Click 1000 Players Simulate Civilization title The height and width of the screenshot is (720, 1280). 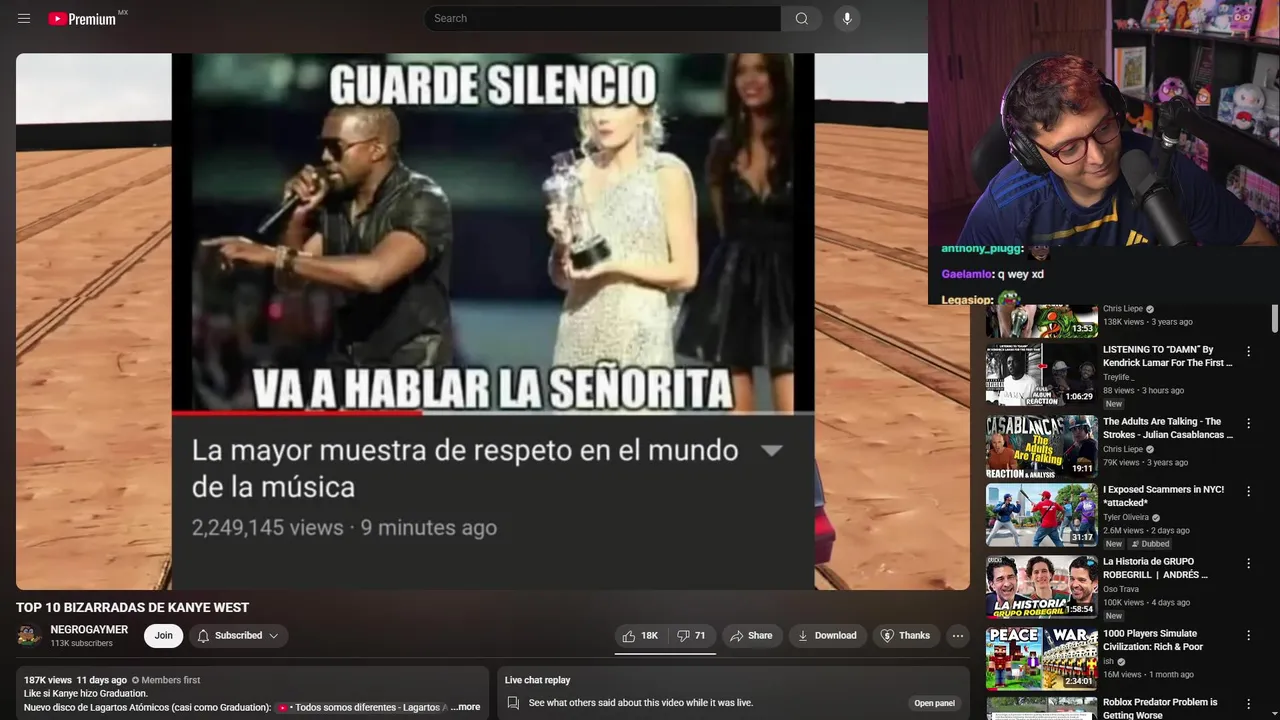[1153, 640]
